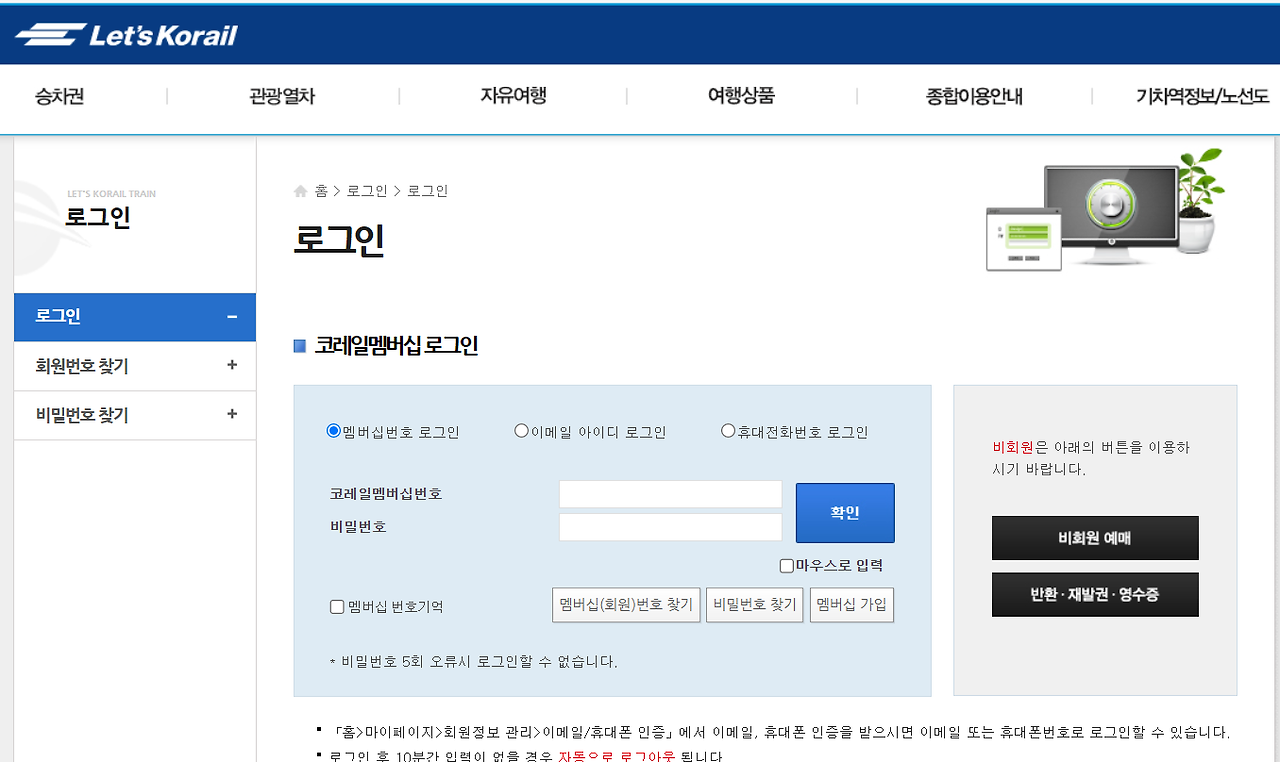
Task: Open the 승차권 menu
Action: (x=58, y=95)
